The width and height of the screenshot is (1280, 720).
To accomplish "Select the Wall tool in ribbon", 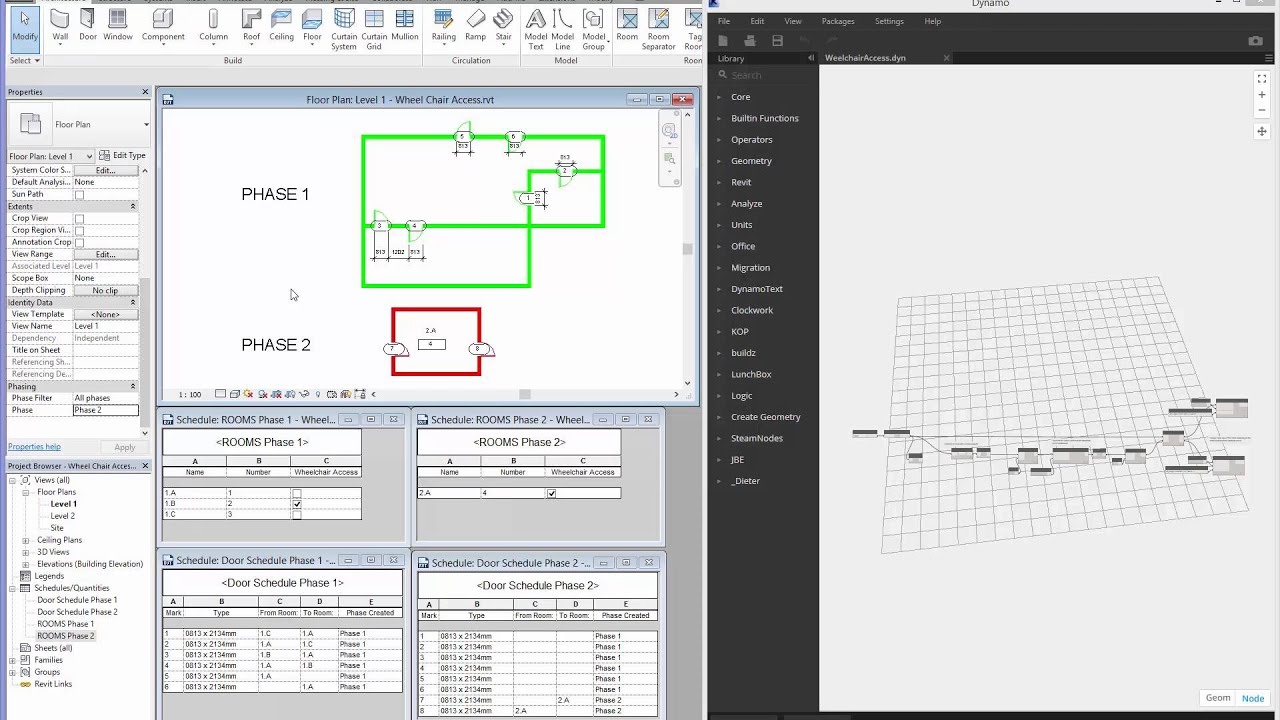I will tap(60, 24).
